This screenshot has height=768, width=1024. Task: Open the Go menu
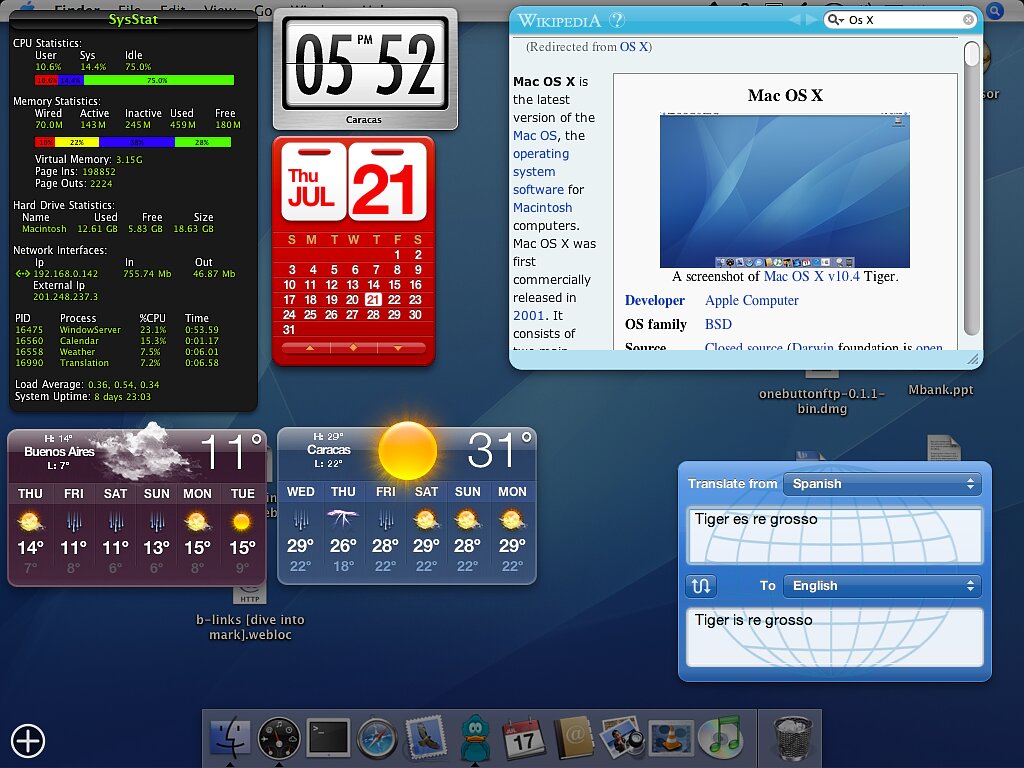coord(263,10)
